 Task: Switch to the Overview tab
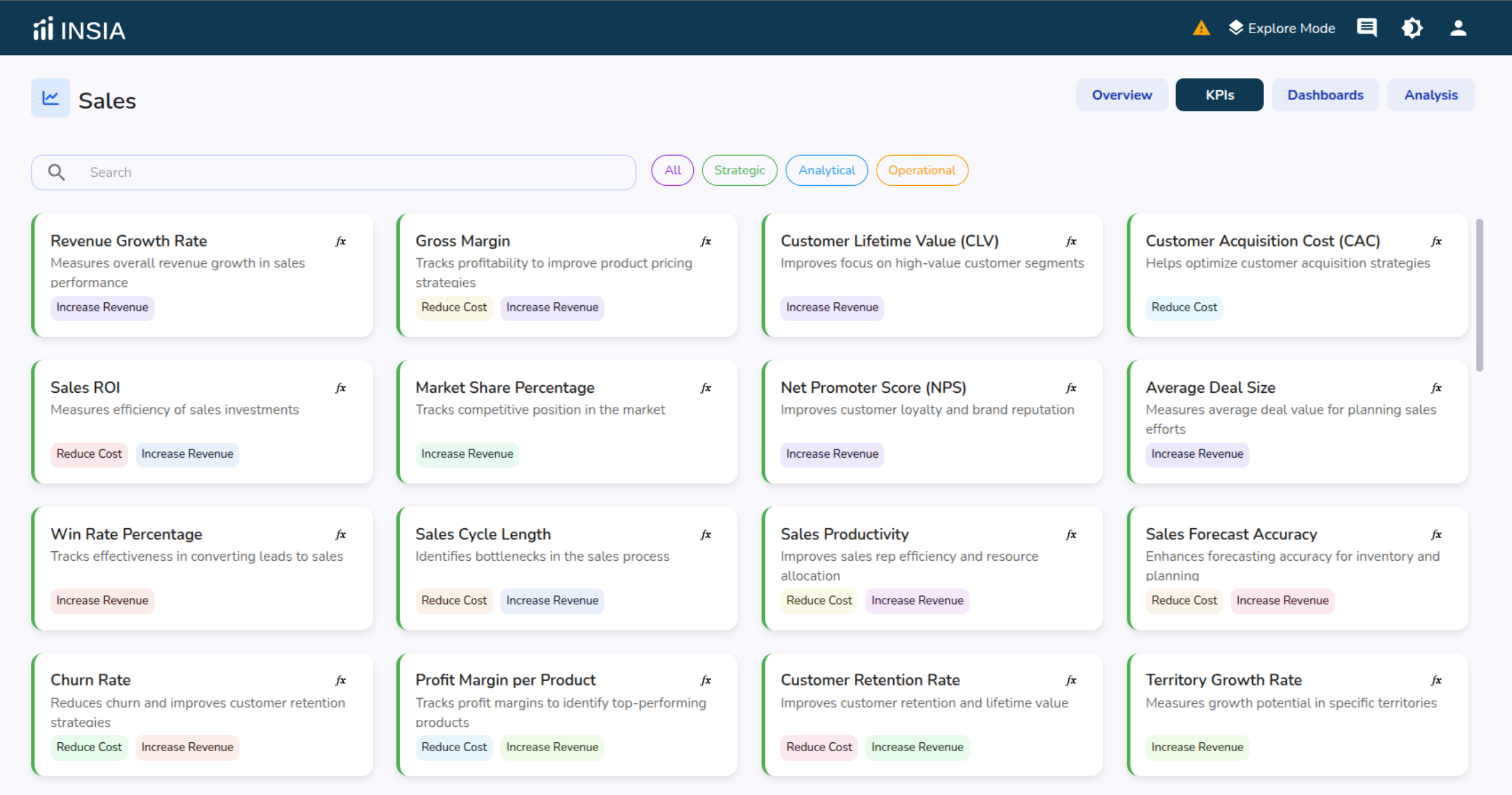(1122, 95)
